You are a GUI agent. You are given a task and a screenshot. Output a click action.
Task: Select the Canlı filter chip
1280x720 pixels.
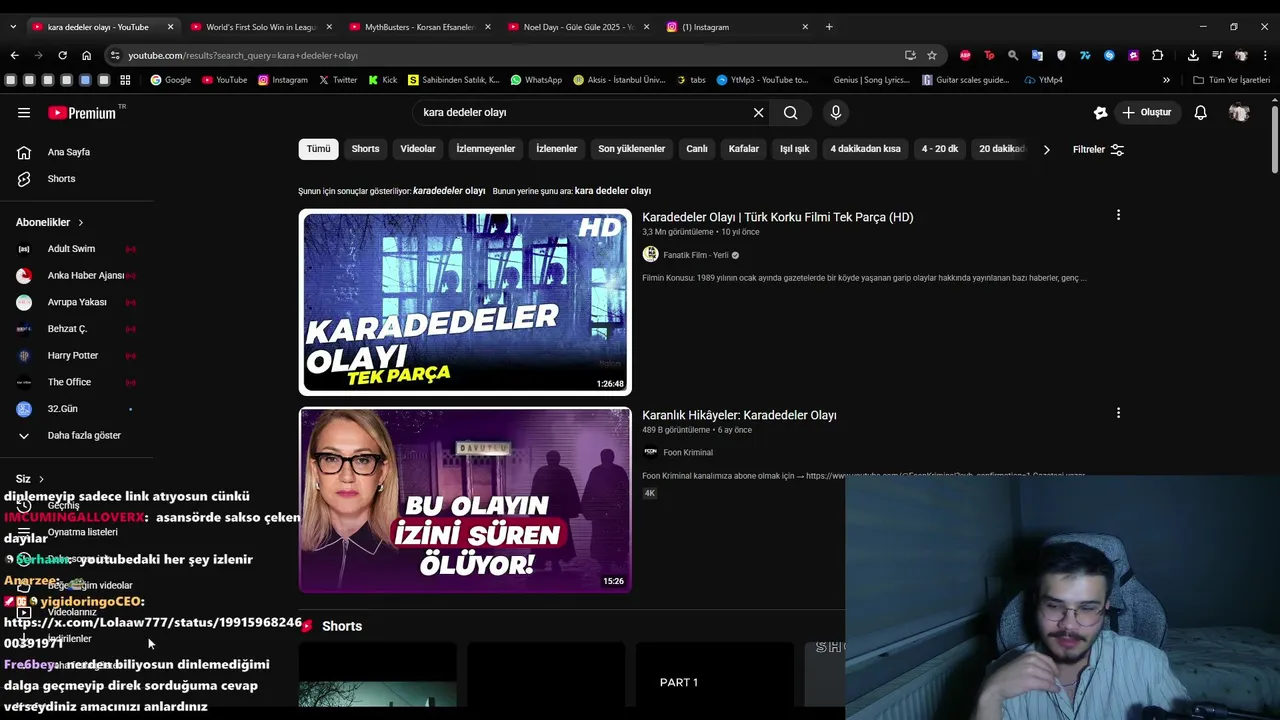pos(697,149)
